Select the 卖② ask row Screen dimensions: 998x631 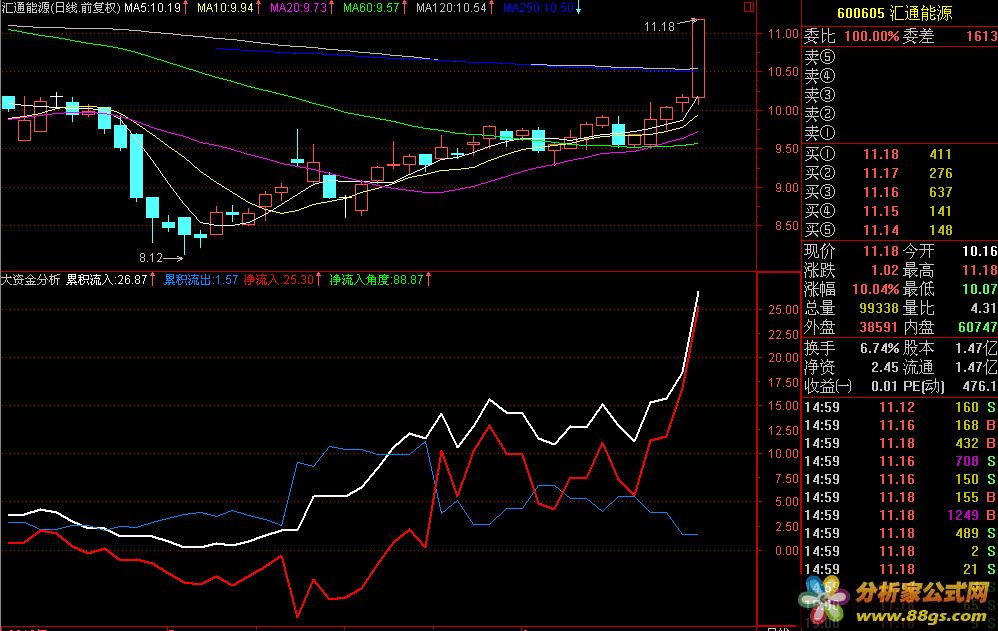tap(899, 115)
